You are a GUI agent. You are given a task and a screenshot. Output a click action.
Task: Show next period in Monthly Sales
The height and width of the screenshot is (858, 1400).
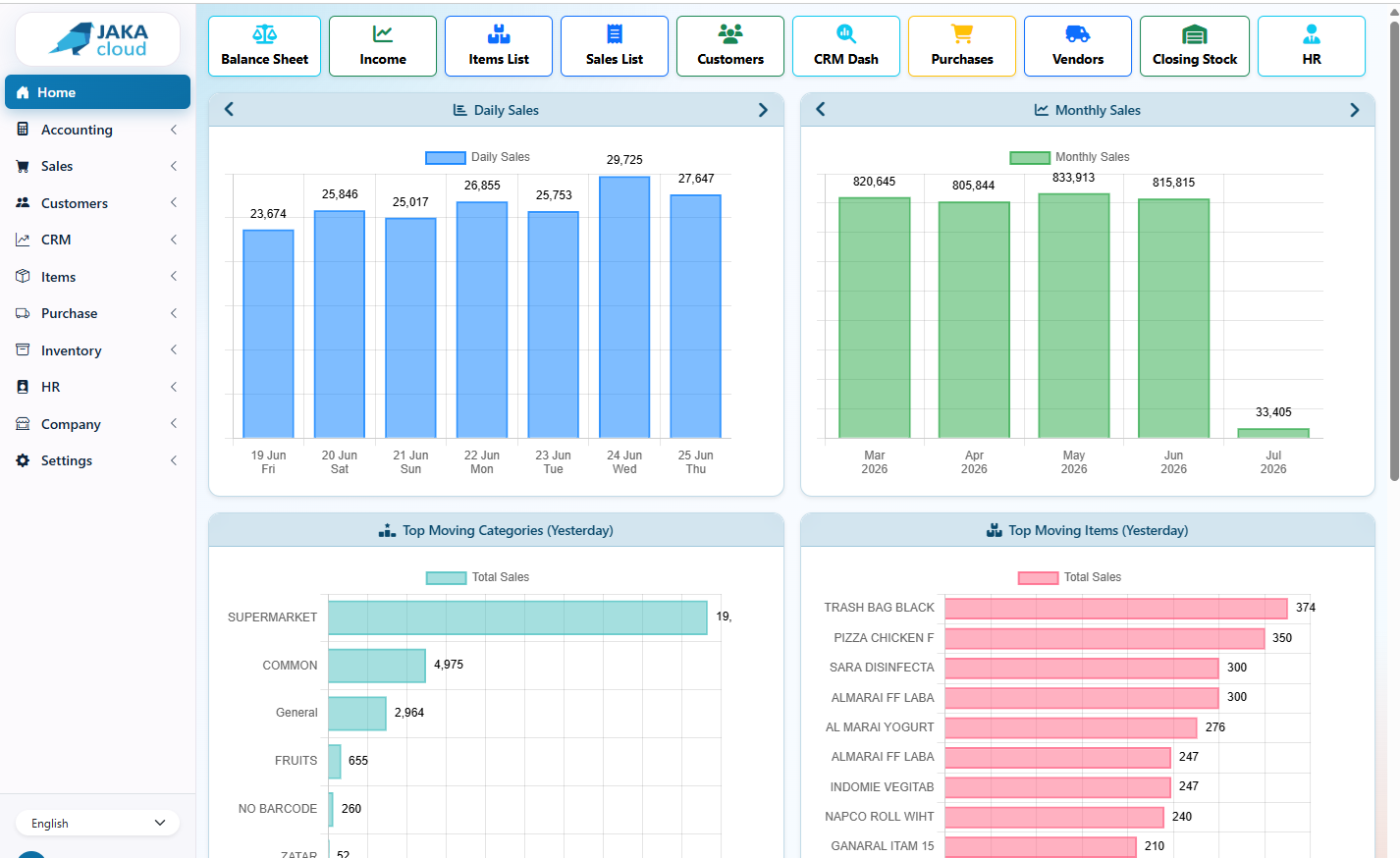[x=1355, y=110]
